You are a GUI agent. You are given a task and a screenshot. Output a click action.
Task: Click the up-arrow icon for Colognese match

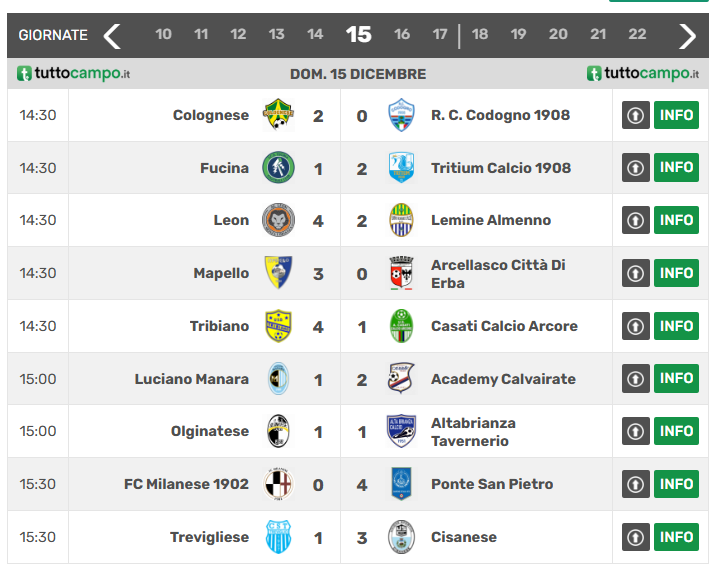coord(636,115)
